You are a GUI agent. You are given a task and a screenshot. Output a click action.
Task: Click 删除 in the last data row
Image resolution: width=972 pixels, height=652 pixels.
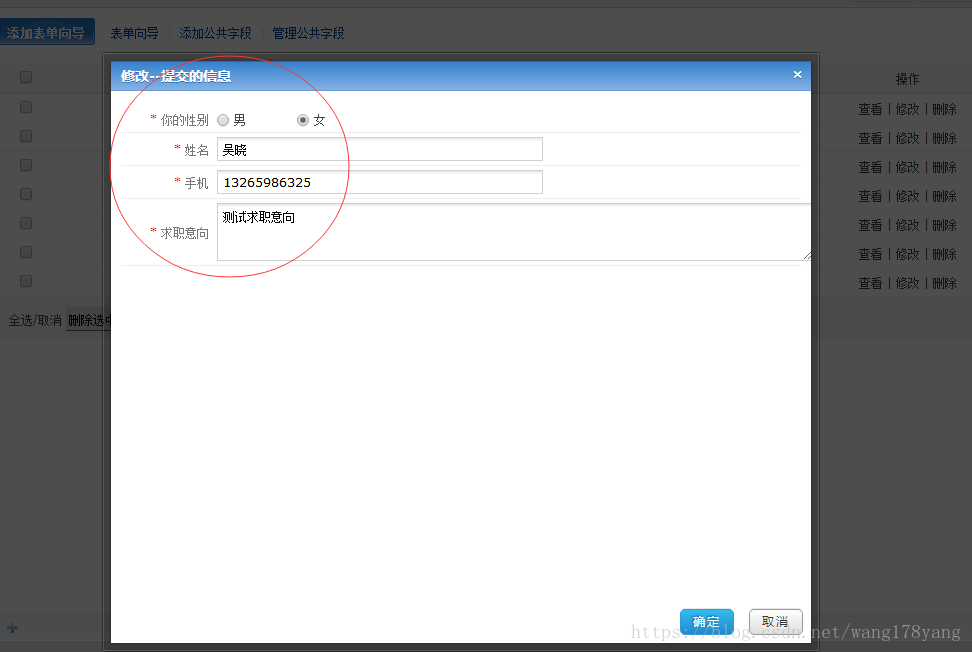coord(945,283)
